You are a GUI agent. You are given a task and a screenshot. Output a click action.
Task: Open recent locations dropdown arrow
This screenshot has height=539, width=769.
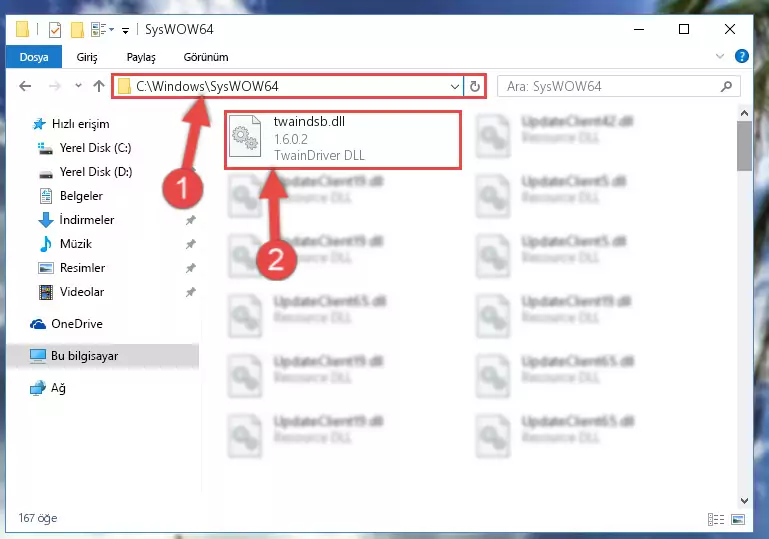click(x=78, y=86)
